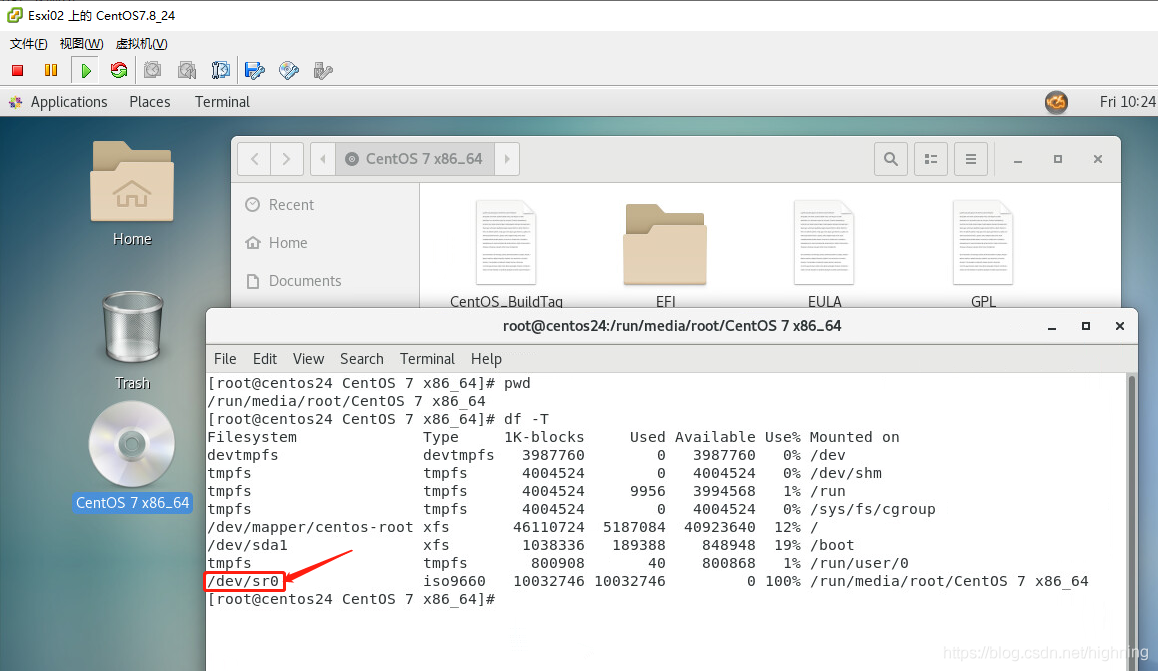Screen dimensions: 1158x671
Task: Click the orange notification icon in top bar
Action: (x=1056, y=102)
